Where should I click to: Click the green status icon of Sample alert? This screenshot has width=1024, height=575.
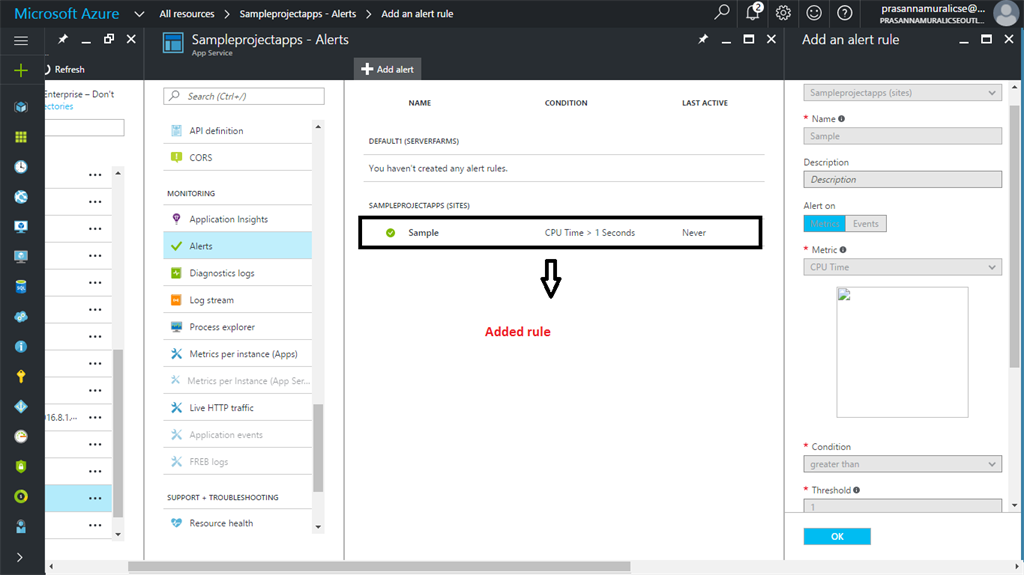(391, 233)
